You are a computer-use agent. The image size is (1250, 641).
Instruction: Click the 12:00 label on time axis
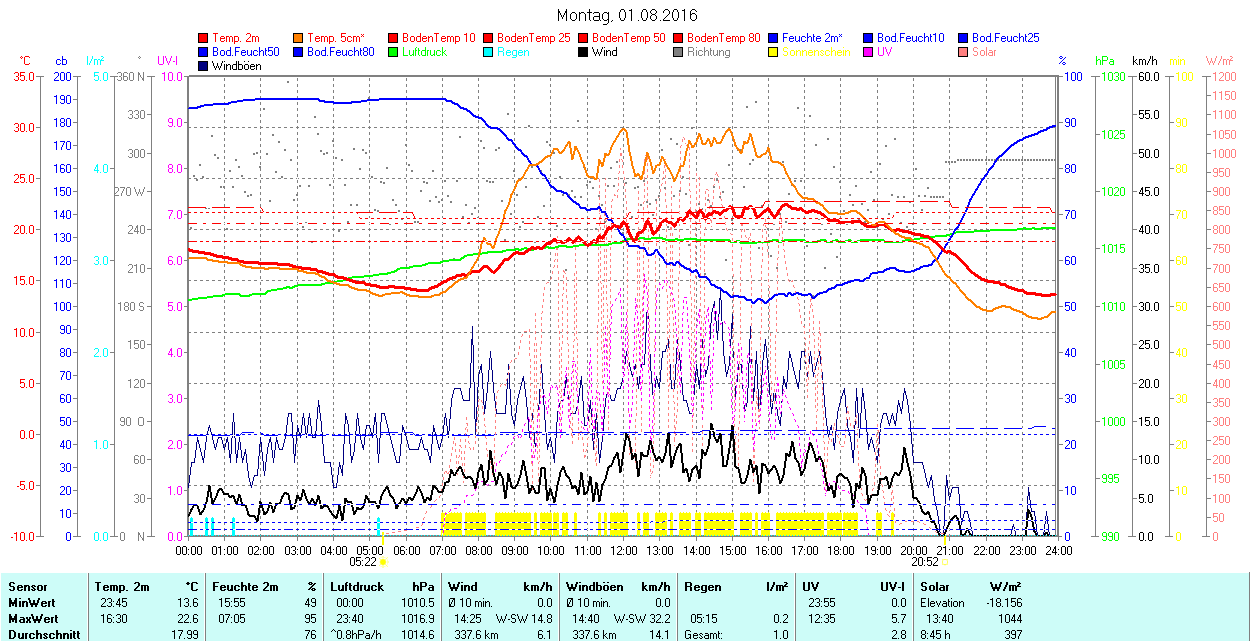tap(624, 550)
